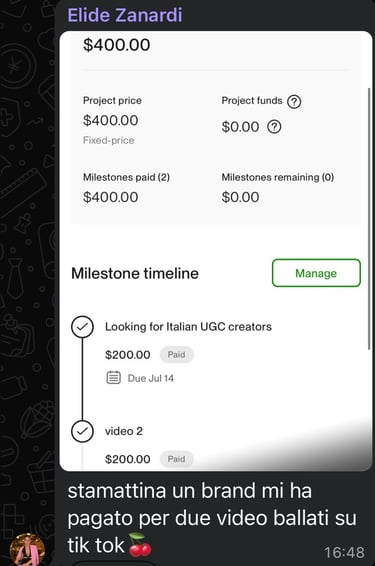Click the help icon next to $0.00 funds
375x566 pixels.
274,127
